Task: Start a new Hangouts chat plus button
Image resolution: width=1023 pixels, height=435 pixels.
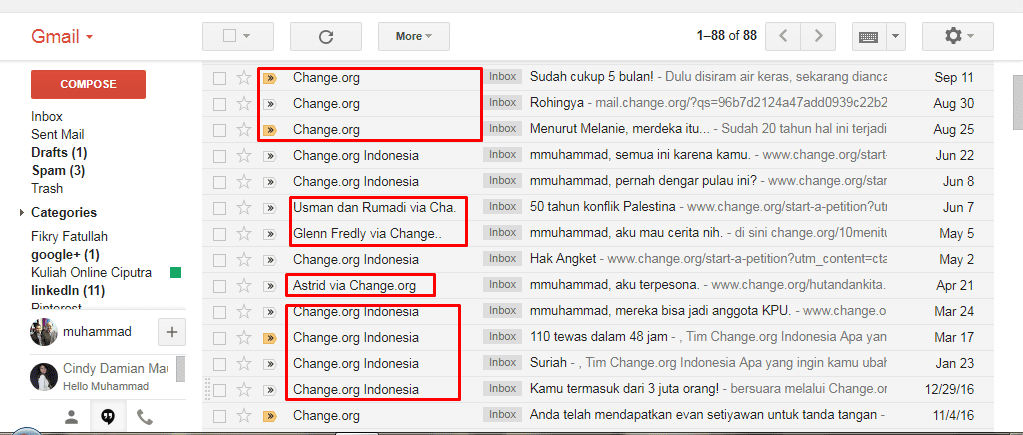Action: [172, 332]
